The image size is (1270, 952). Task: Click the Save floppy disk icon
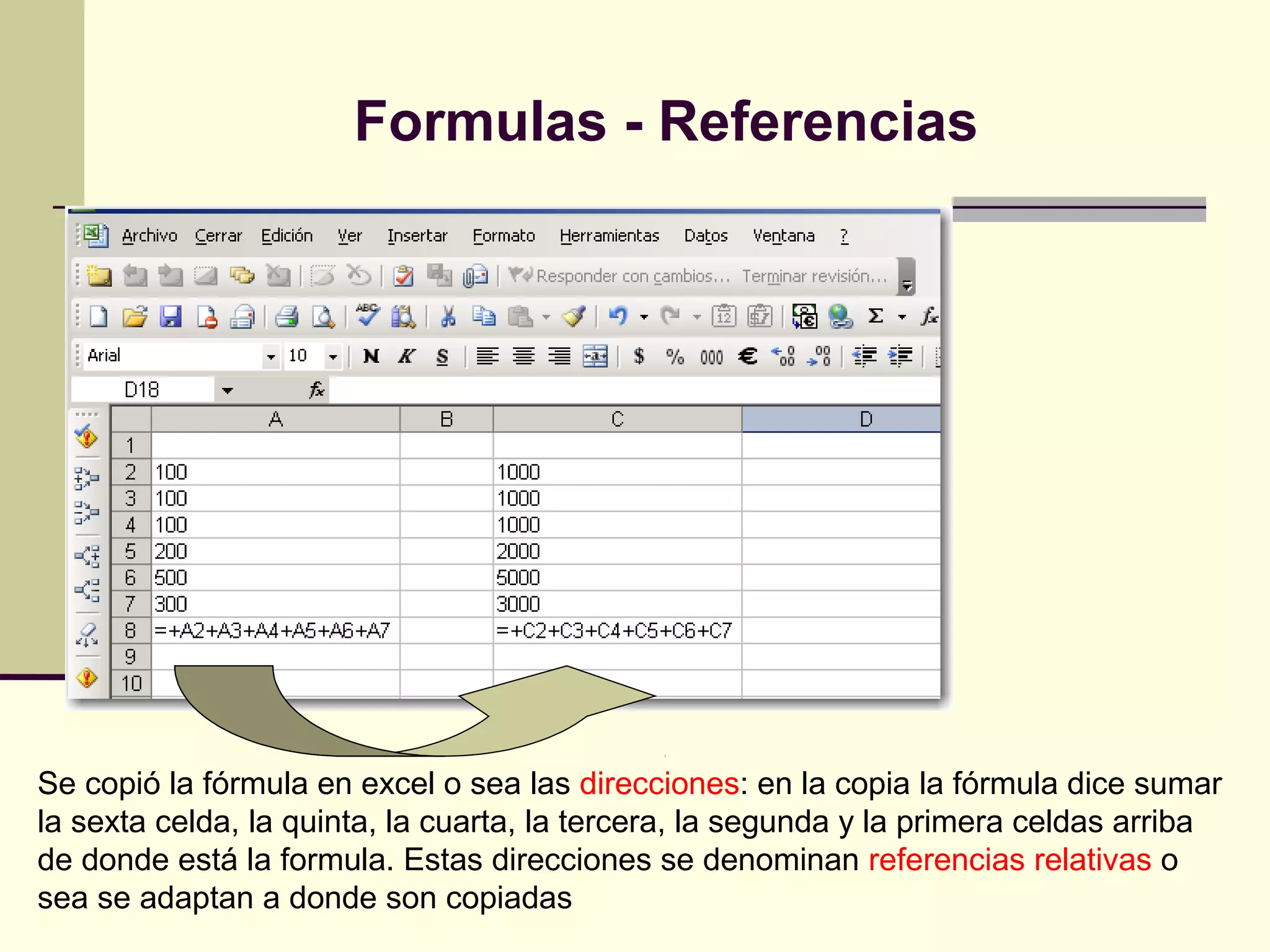(171, 317)
